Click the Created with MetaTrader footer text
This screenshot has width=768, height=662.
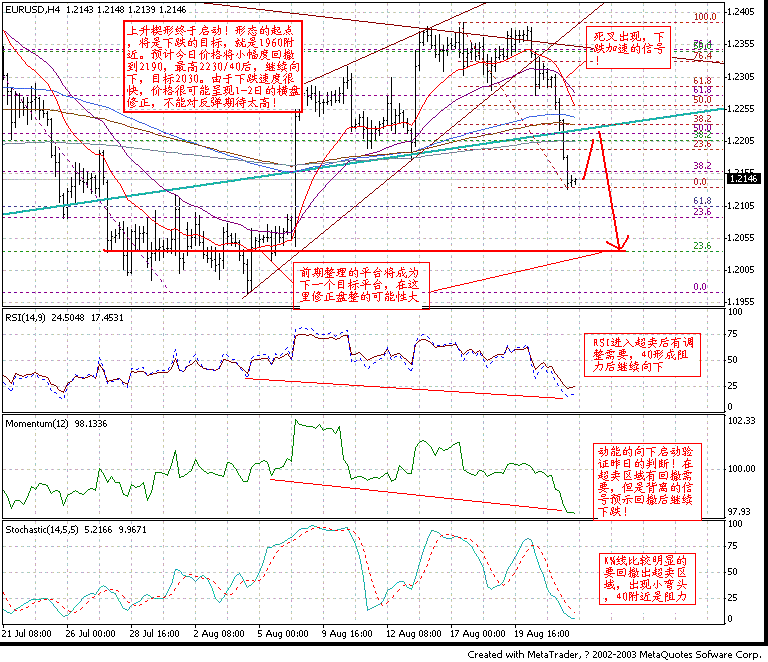point(614,655)
